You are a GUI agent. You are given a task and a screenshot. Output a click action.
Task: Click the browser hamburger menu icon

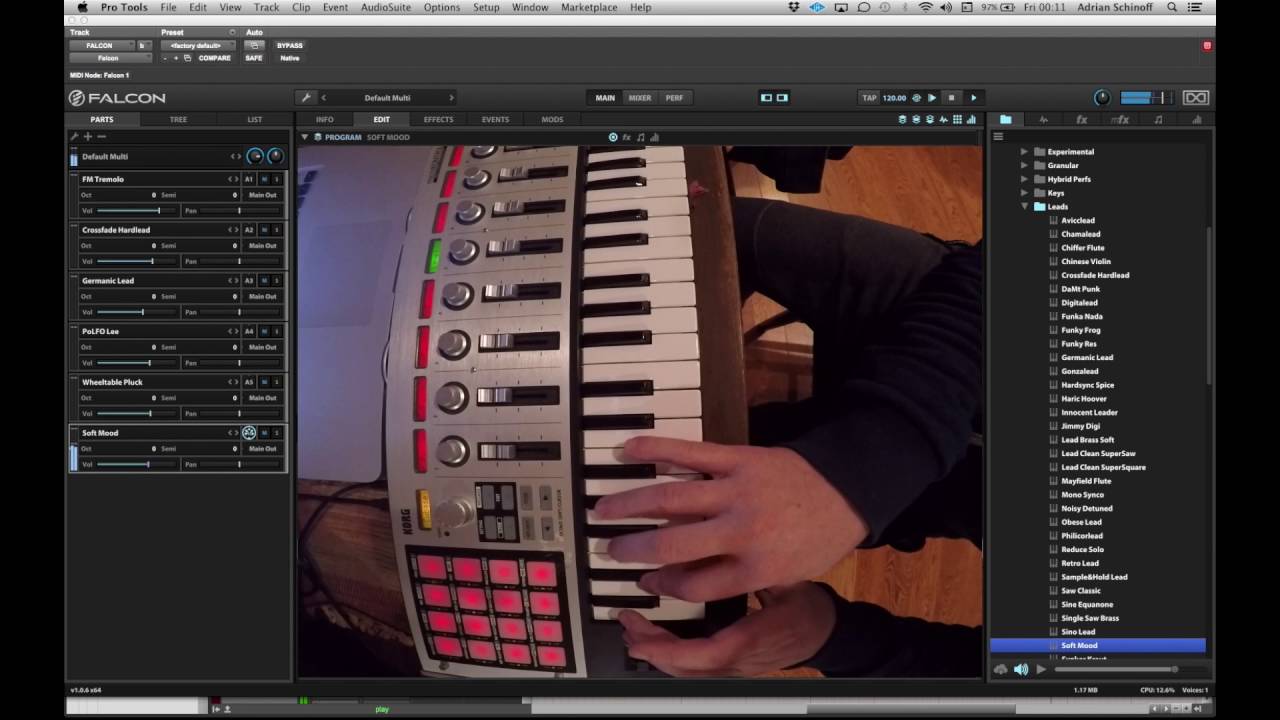point(998,137)
